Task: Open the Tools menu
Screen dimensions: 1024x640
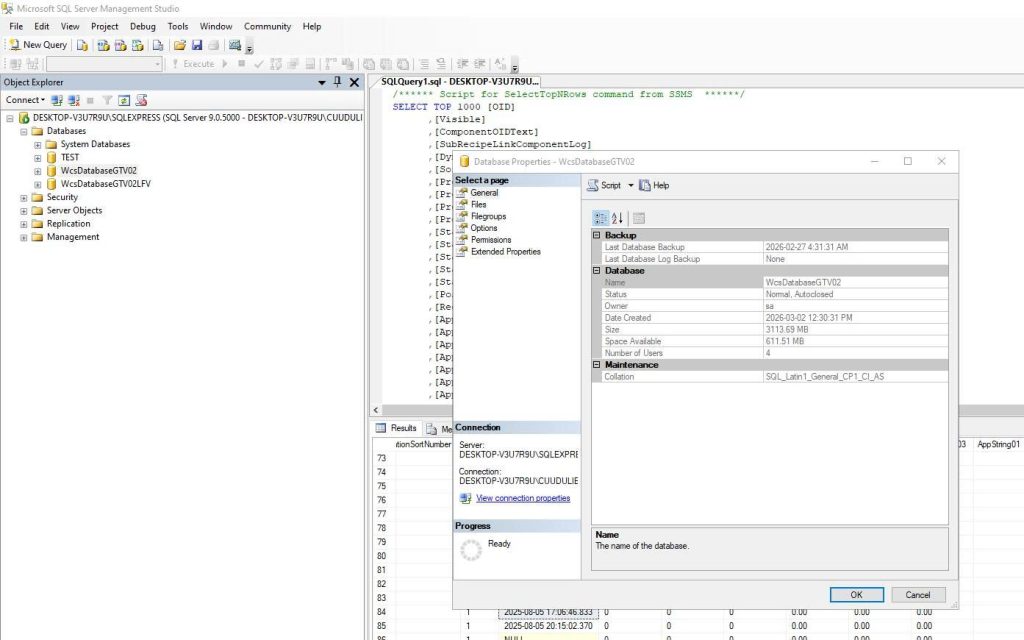Action: point(178,26)
